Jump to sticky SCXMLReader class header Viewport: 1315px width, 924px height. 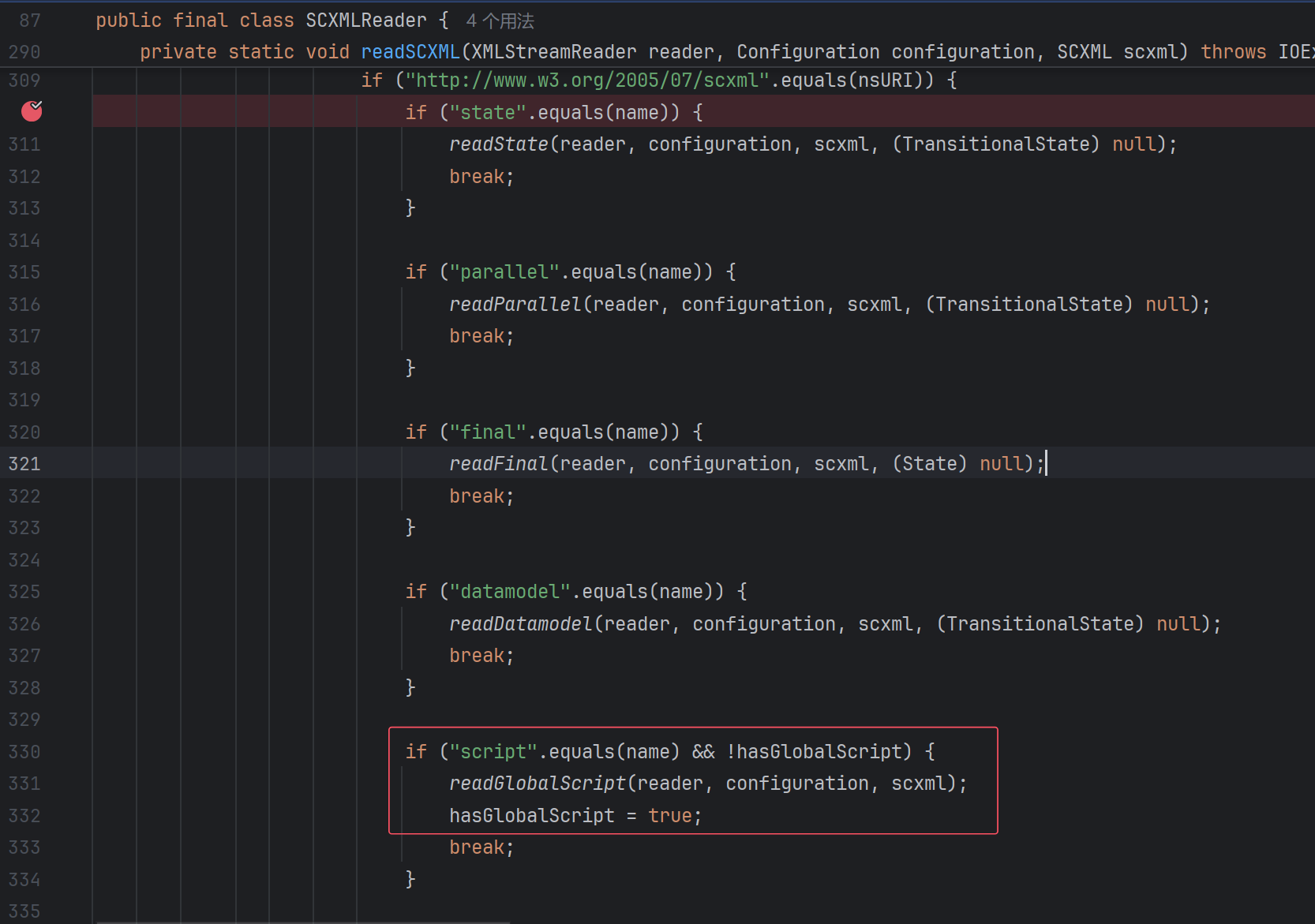coord(365,21)
